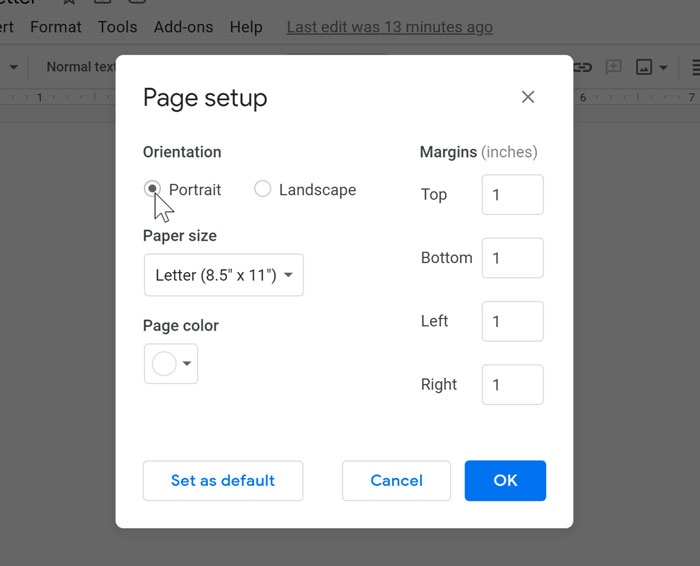Open the Page color picker

point(171,364)
